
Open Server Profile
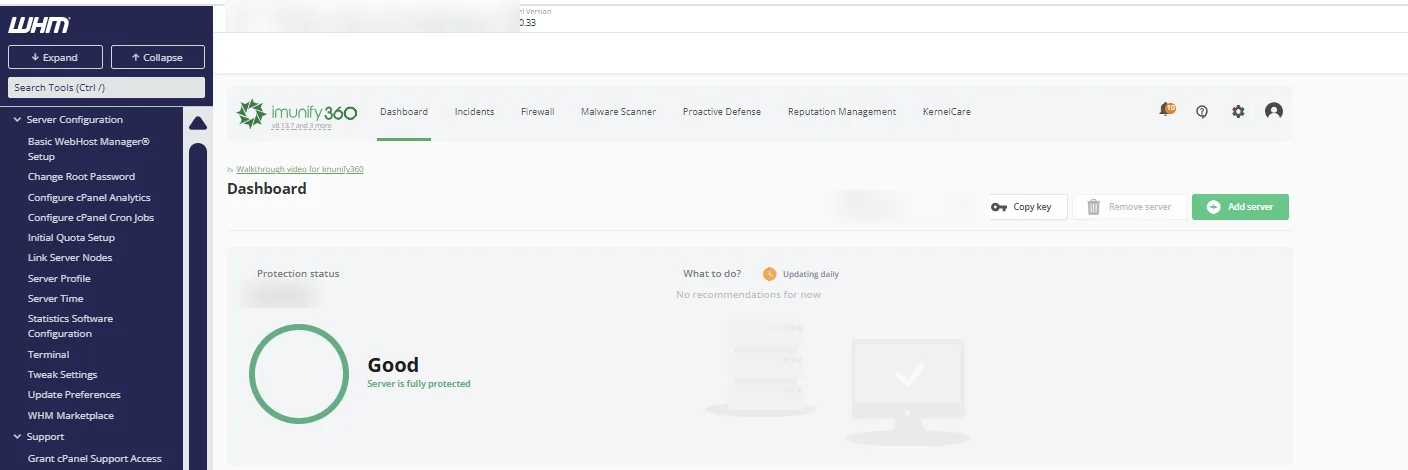pyautogui.click(x=59, y=279)
